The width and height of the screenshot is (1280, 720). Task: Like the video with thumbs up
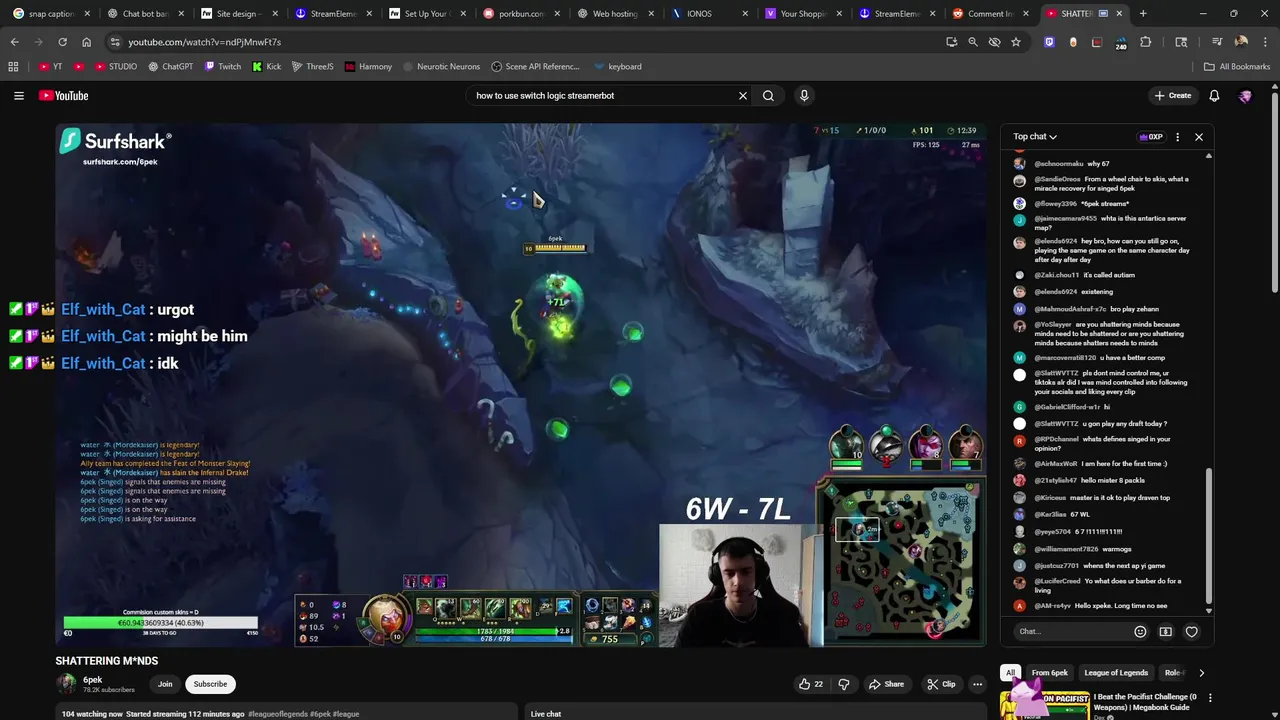[x=811, y=684]
